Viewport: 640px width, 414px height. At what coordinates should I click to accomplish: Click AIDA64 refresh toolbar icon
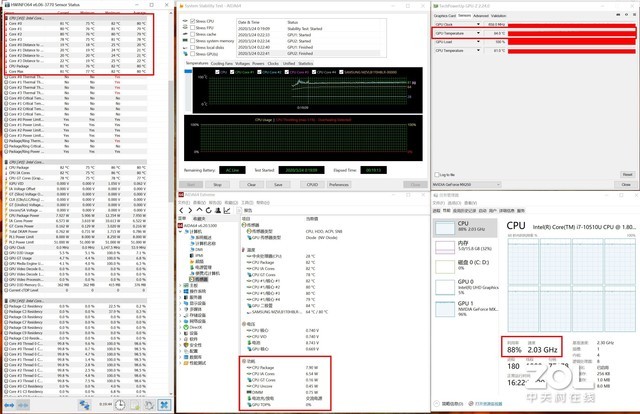pyautogui.click(x=209, y=210)
